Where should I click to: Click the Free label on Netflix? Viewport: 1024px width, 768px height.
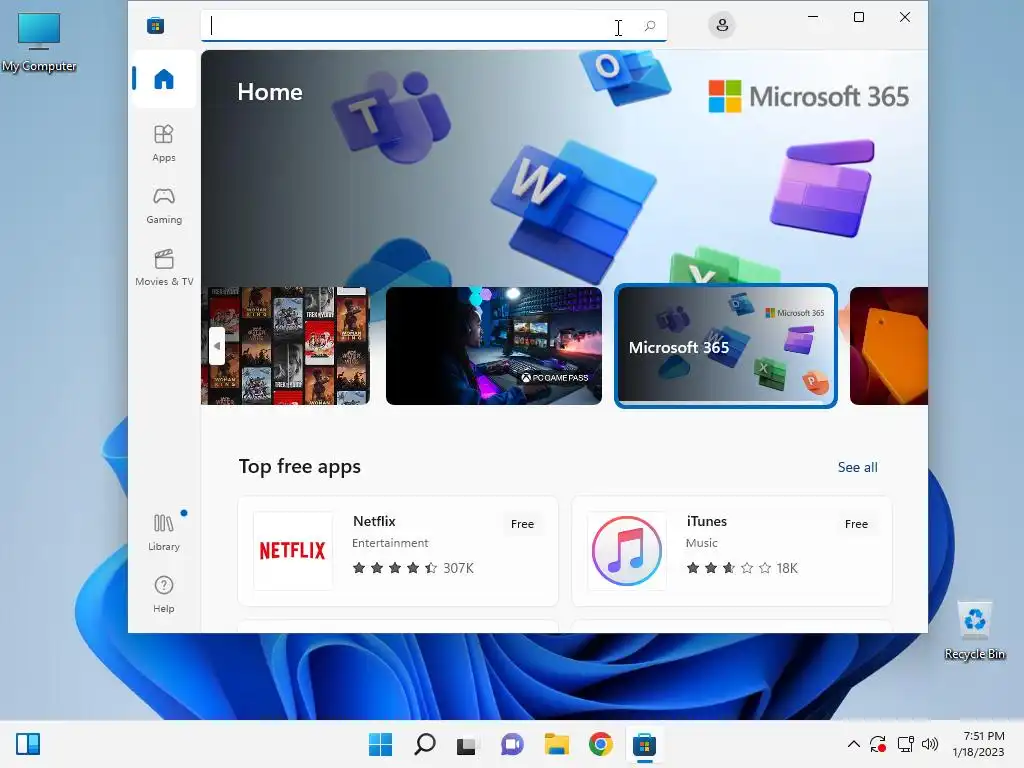522,524
